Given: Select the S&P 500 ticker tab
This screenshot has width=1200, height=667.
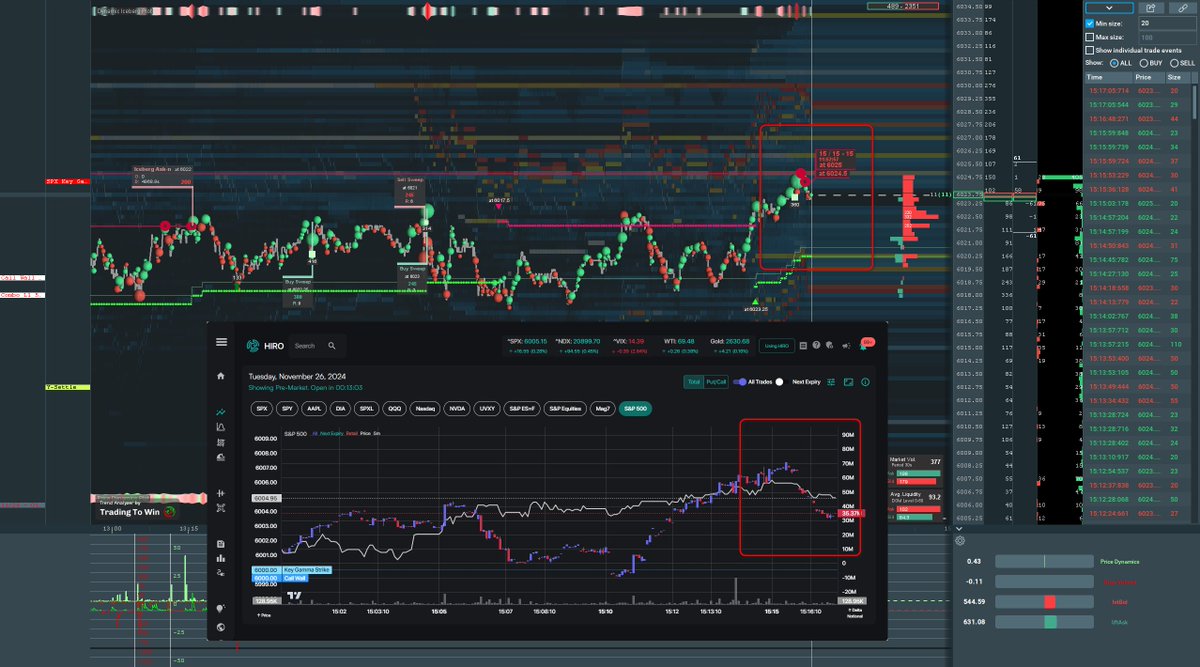Looking at the screenshot, I should (x=634, y=409).
